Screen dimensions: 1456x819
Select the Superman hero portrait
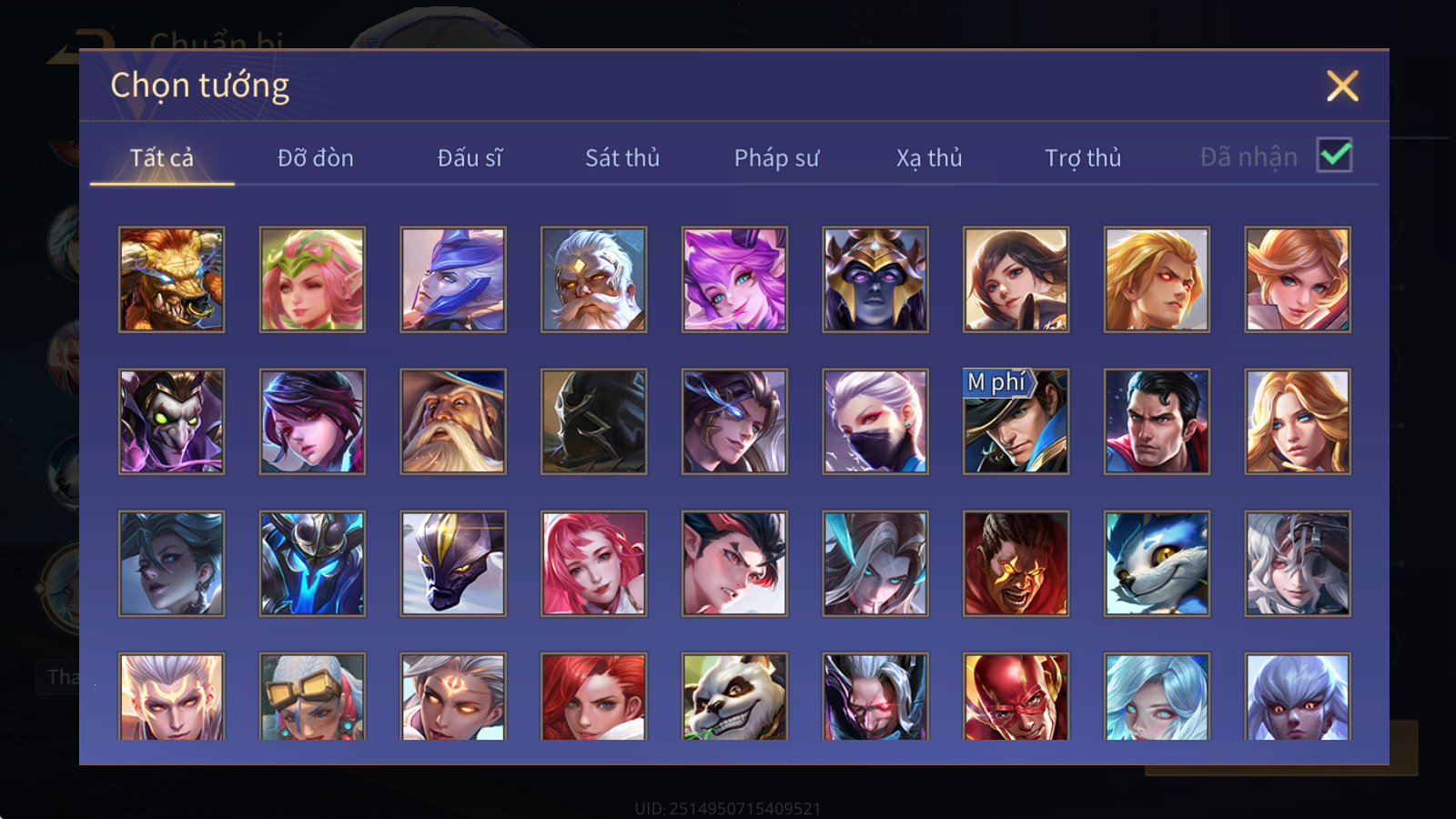click(x=1157, y=421)
